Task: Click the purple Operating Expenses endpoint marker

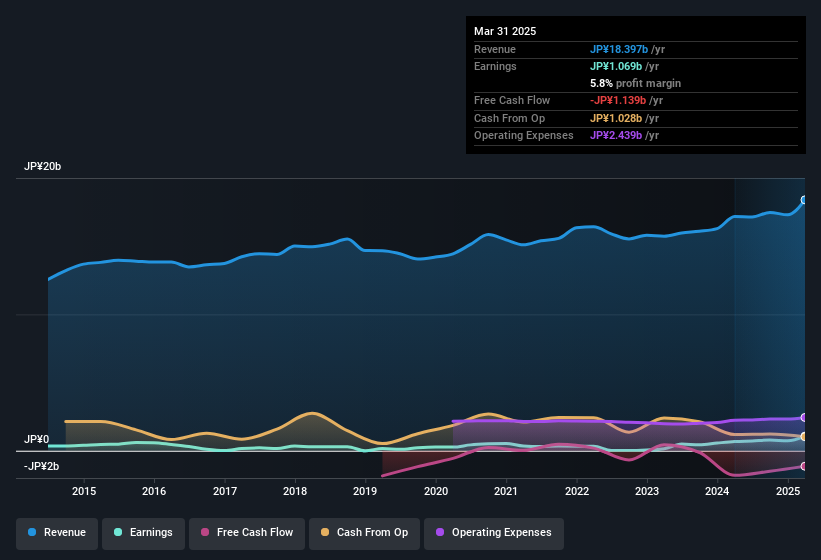Action: [804, 418]
